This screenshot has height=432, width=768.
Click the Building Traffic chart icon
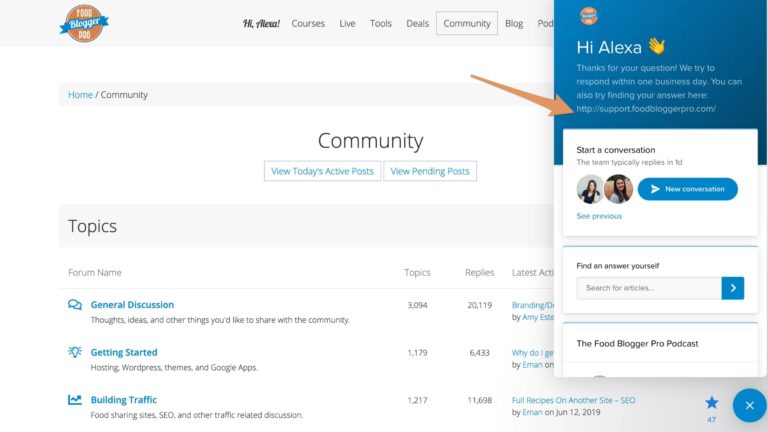(75, 400)
